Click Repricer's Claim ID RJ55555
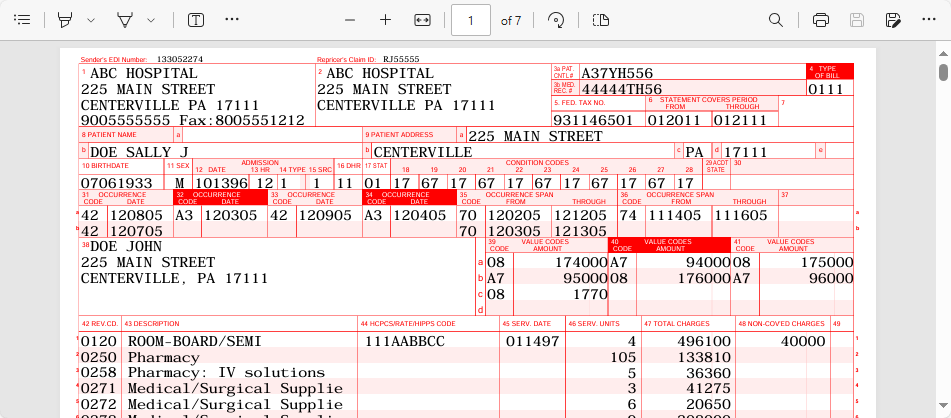The image size is (951, 418). [401, 59]
